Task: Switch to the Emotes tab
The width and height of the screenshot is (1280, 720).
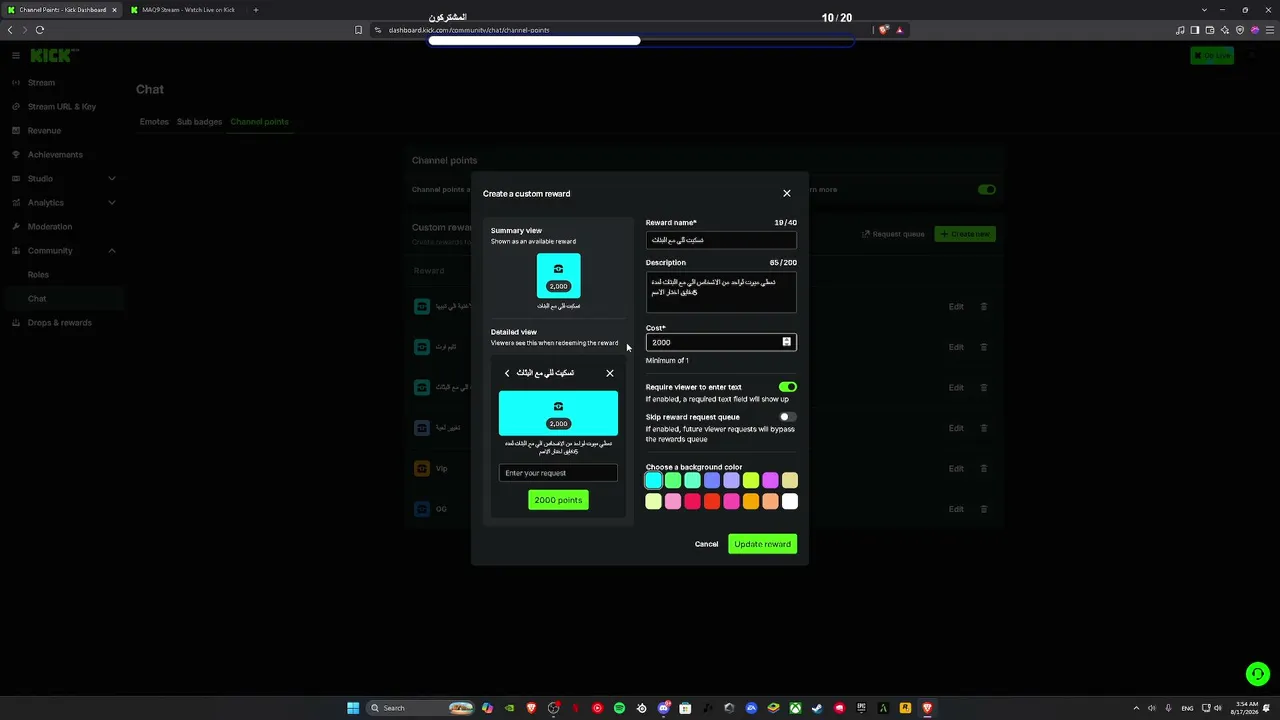Action: [x=154, y=122]
